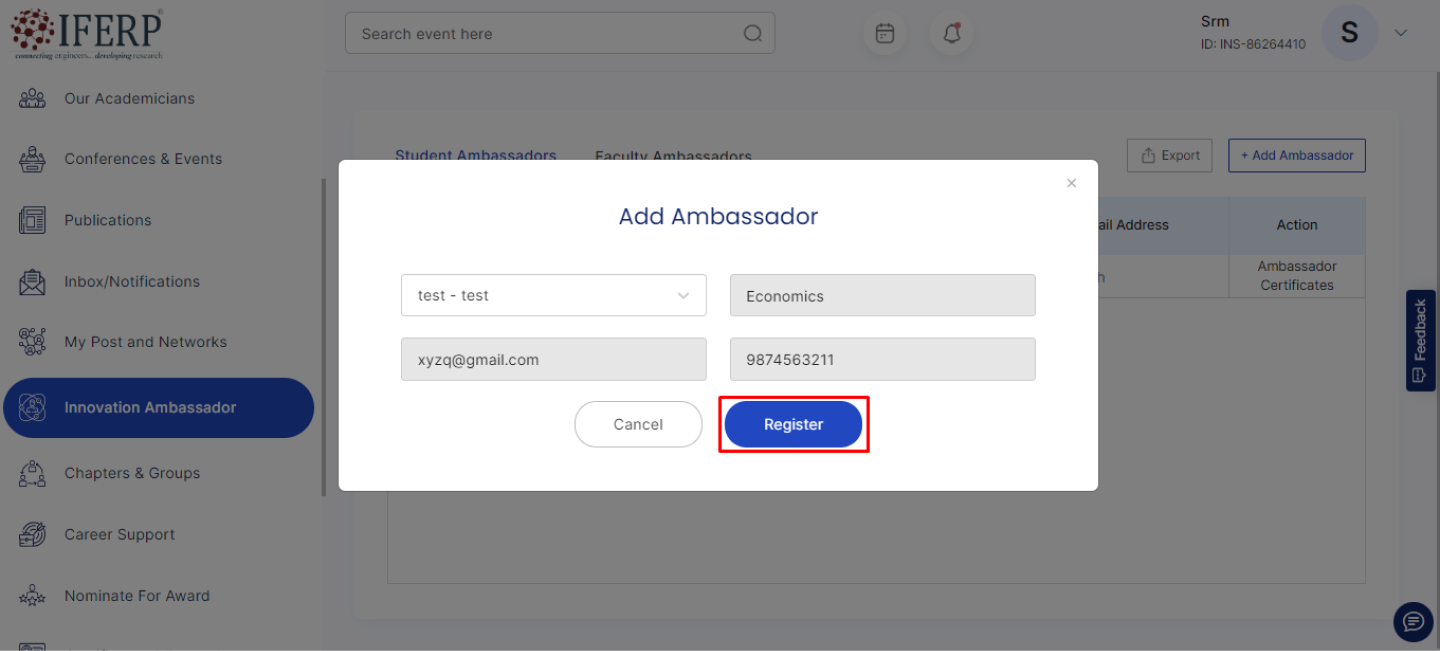This screenshot has width=1440, height=651.
Task: Close the Add Ambassador modal
Action: click(1071, 183)
